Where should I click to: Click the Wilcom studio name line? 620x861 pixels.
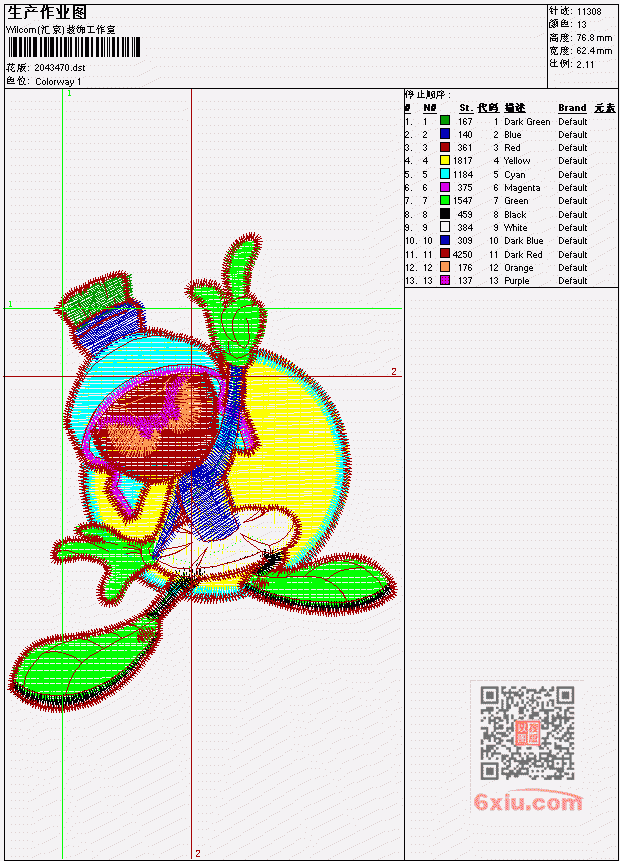60,30
